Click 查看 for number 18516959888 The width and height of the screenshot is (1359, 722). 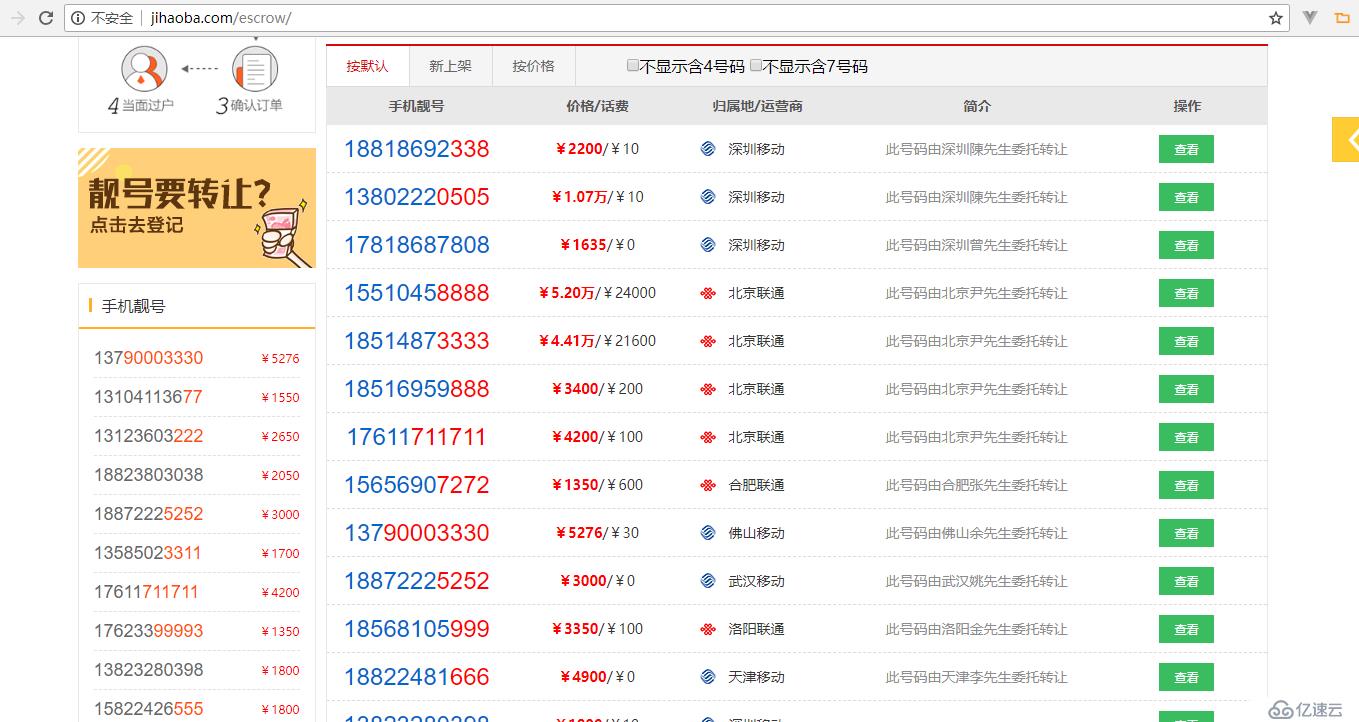point(1186,389)
